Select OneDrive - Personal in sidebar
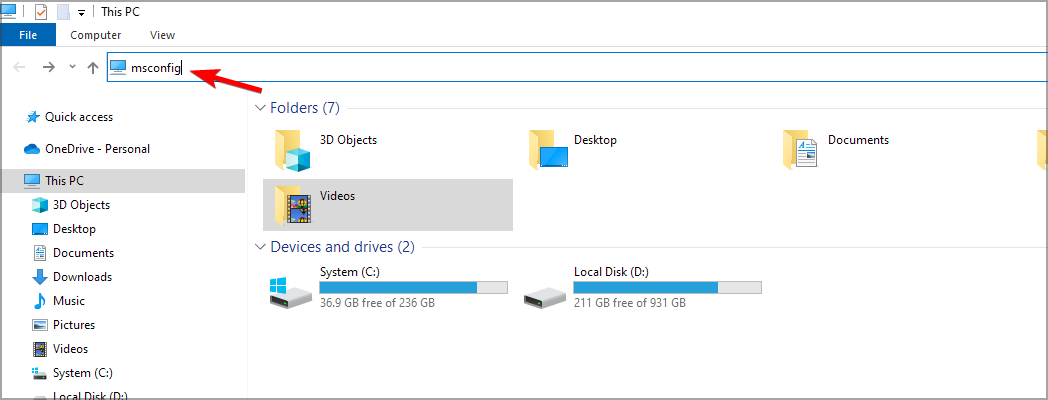Image resolution: width=1048 pixels, height=400 pixels. 97,149
